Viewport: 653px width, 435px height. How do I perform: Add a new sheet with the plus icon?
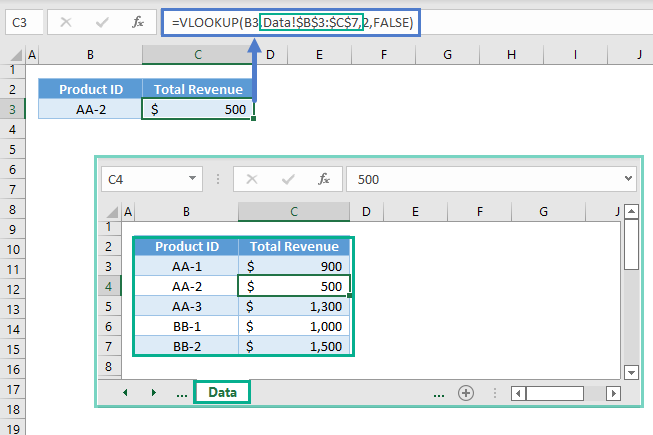(465, 393)
